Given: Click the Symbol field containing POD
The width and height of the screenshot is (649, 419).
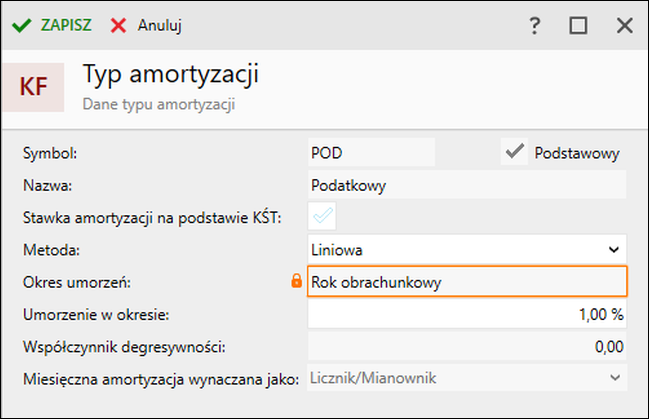Looking at the screenshot, I should click(371, 152).
